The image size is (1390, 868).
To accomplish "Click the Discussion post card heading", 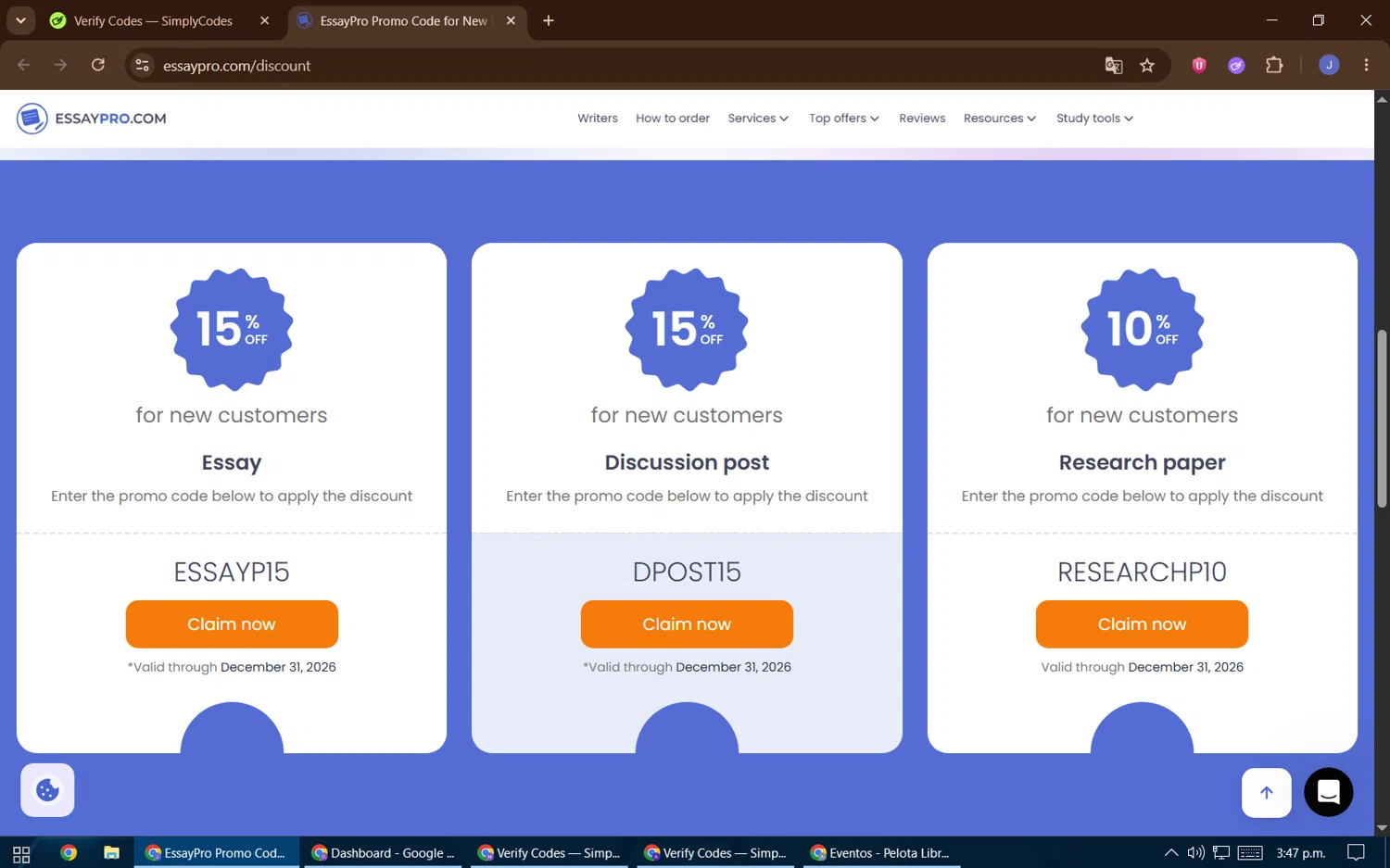I will click(x=687, y=462).
